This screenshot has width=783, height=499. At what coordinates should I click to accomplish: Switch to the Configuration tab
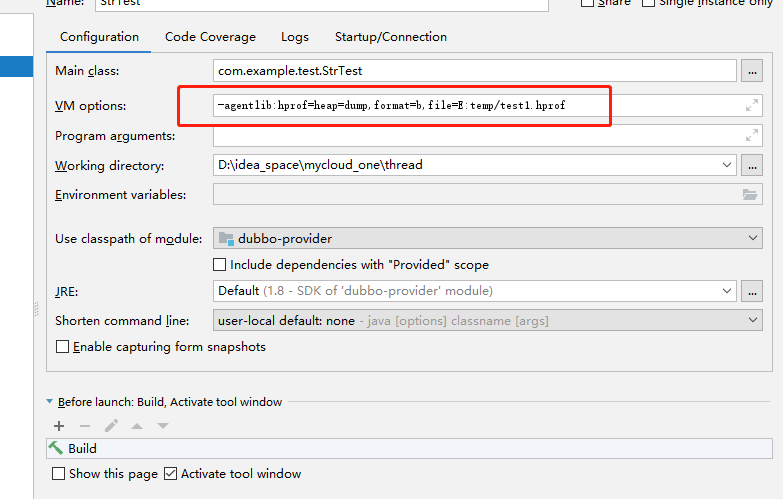99,37
